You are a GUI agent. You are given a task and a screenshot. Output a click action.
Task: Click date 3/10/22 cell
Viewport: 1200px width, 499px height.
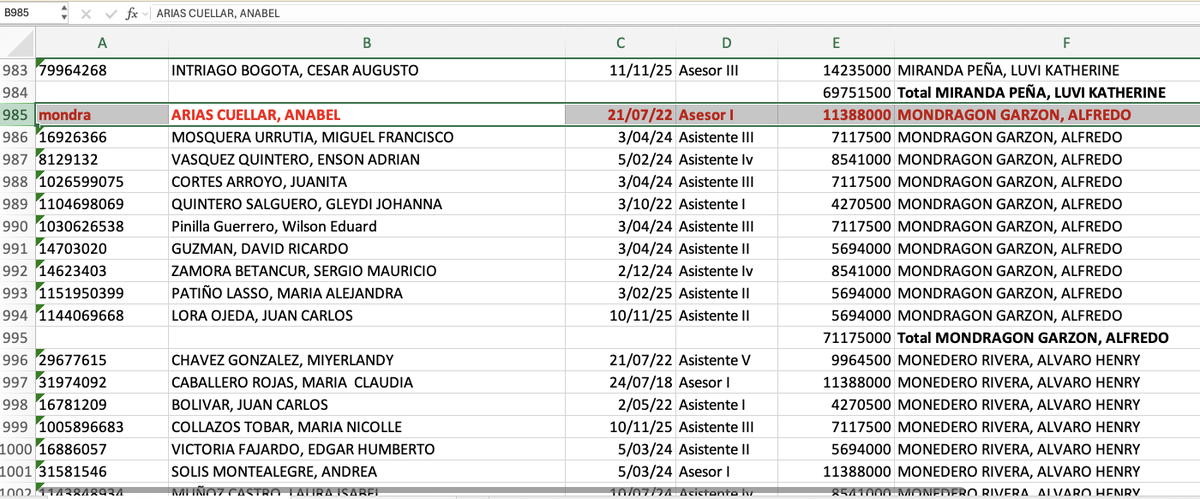(620, 204)
